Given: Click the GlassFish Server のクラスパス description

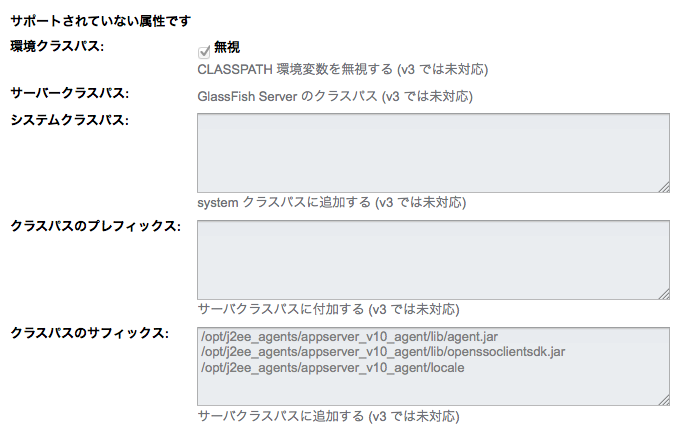Looking at the screenshot, I should click(x=335, y=97).
